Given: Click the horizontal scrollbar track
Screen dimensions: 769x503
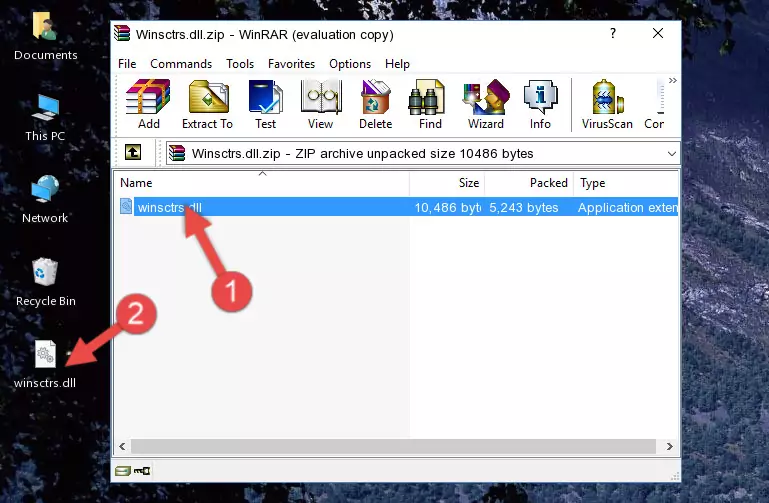Looking at the screenshot, I should pos(393,446).
